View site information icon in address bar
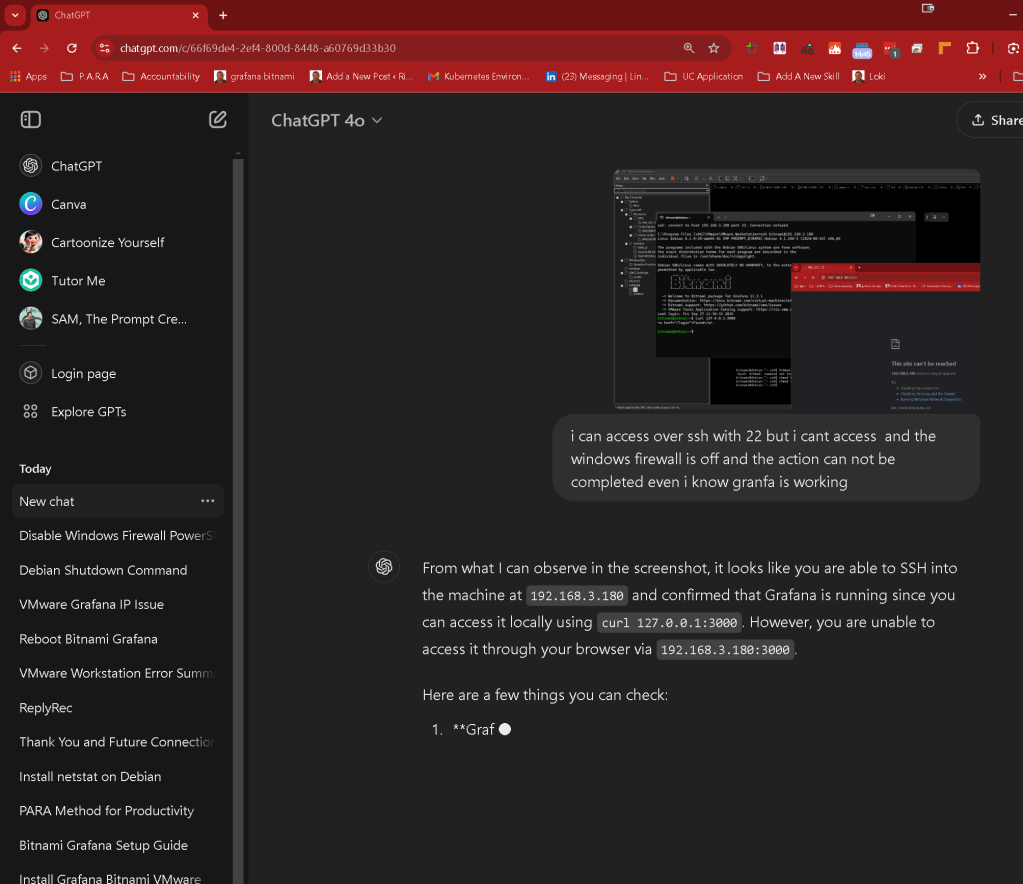The height and width of the screenshot is (884, 1023). [x=104, y=48]
